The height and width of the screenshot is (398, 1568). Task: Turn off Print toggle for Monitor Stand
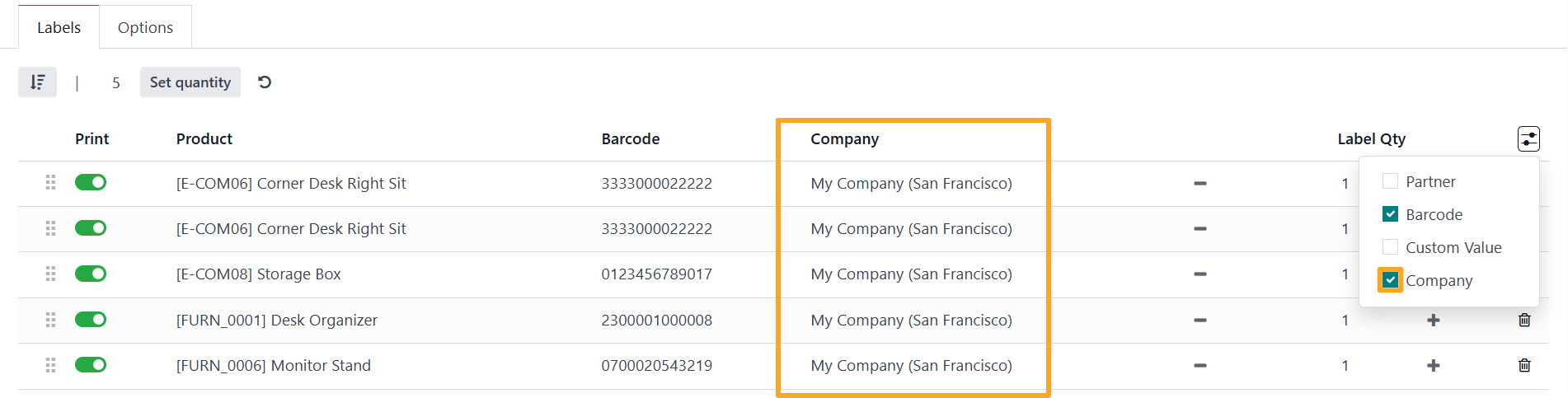click(x=91, y=364)
